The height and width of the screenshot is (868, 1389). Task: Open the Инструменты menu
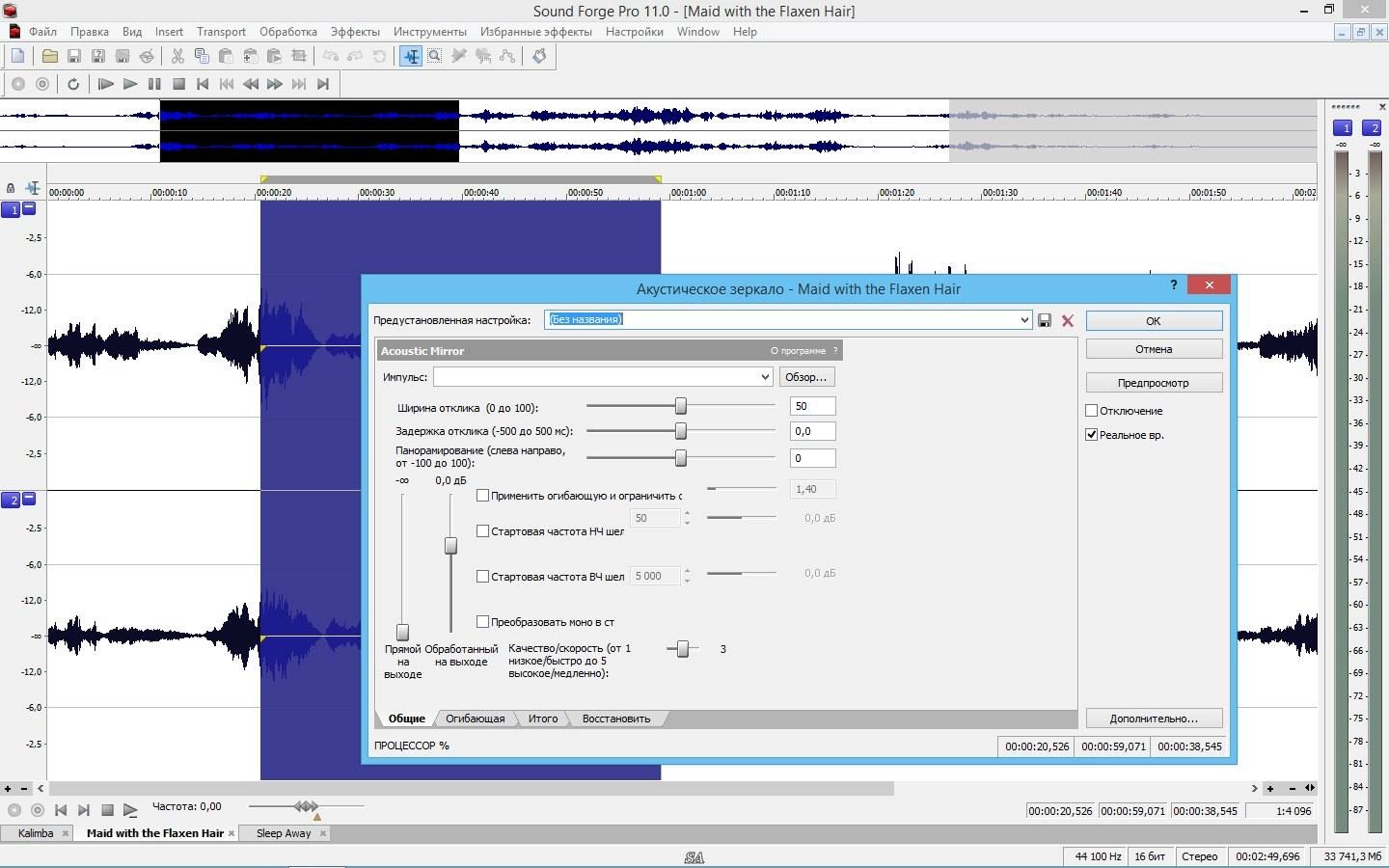430,32
